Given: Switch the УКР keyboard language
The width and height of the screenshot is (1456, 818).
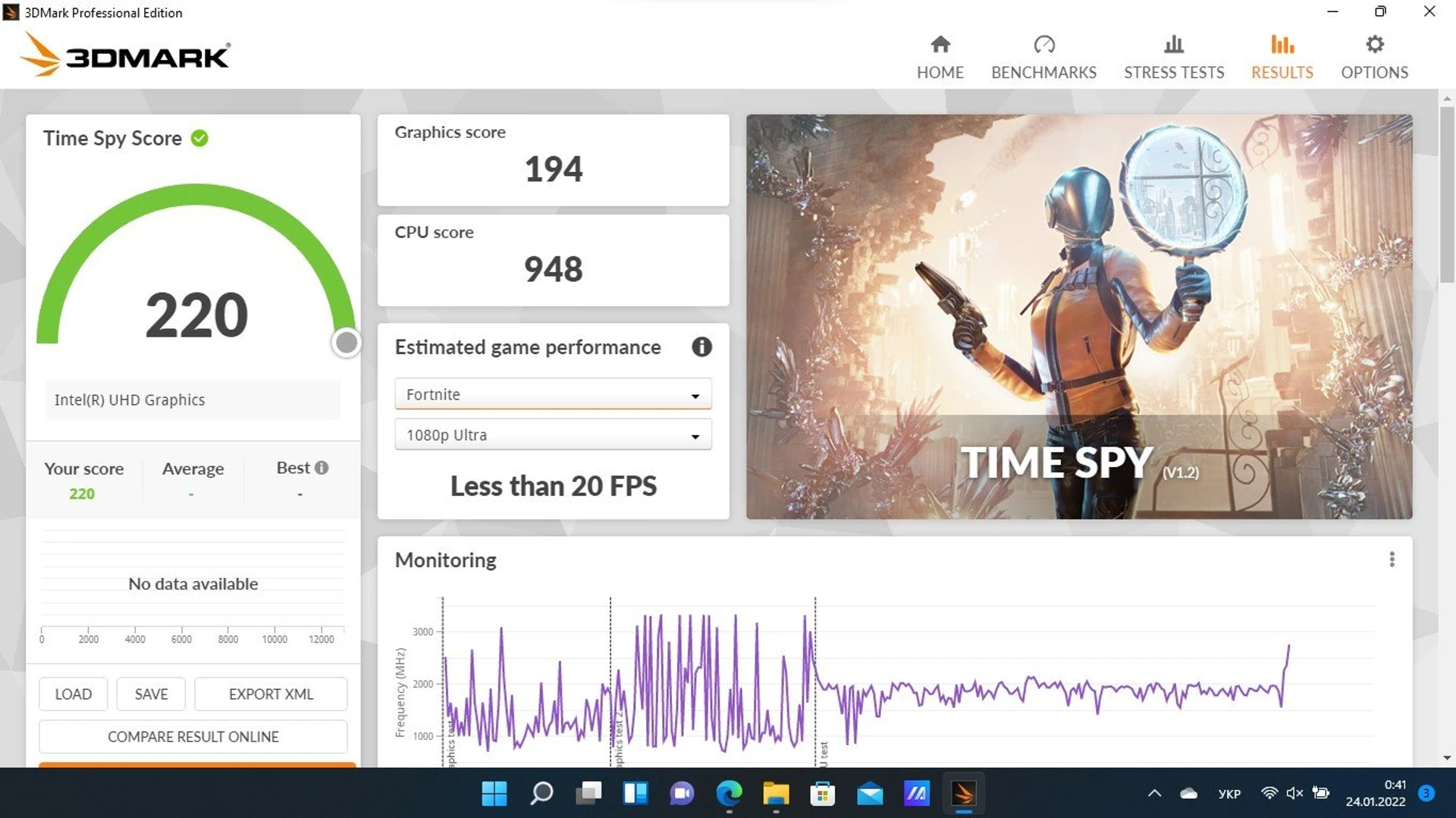Looking at the screenshot, I should 1229,794.
